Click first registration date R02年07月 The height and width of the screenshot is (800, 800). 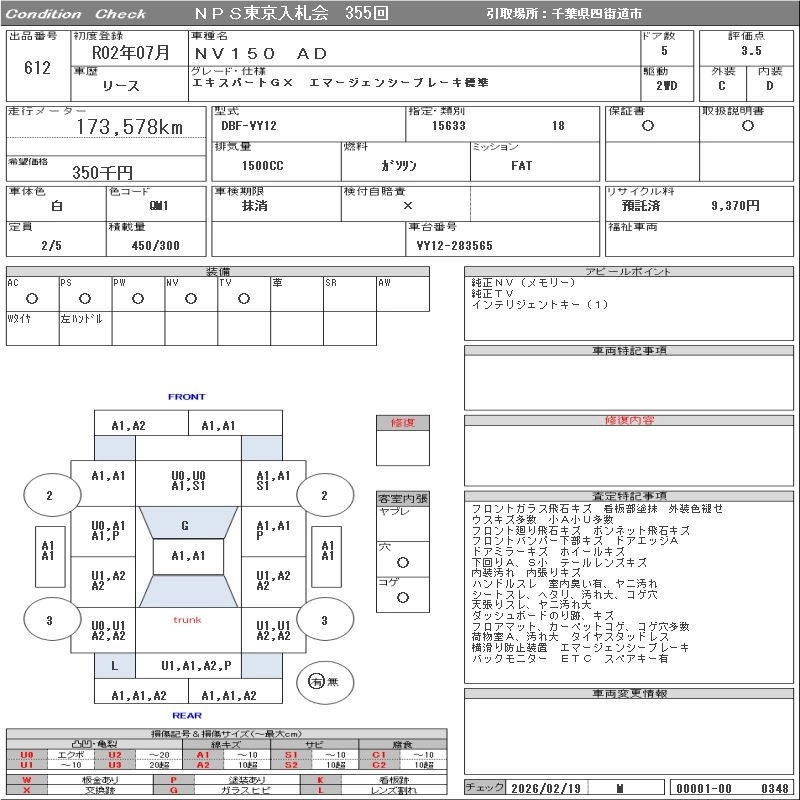[130, 53]
